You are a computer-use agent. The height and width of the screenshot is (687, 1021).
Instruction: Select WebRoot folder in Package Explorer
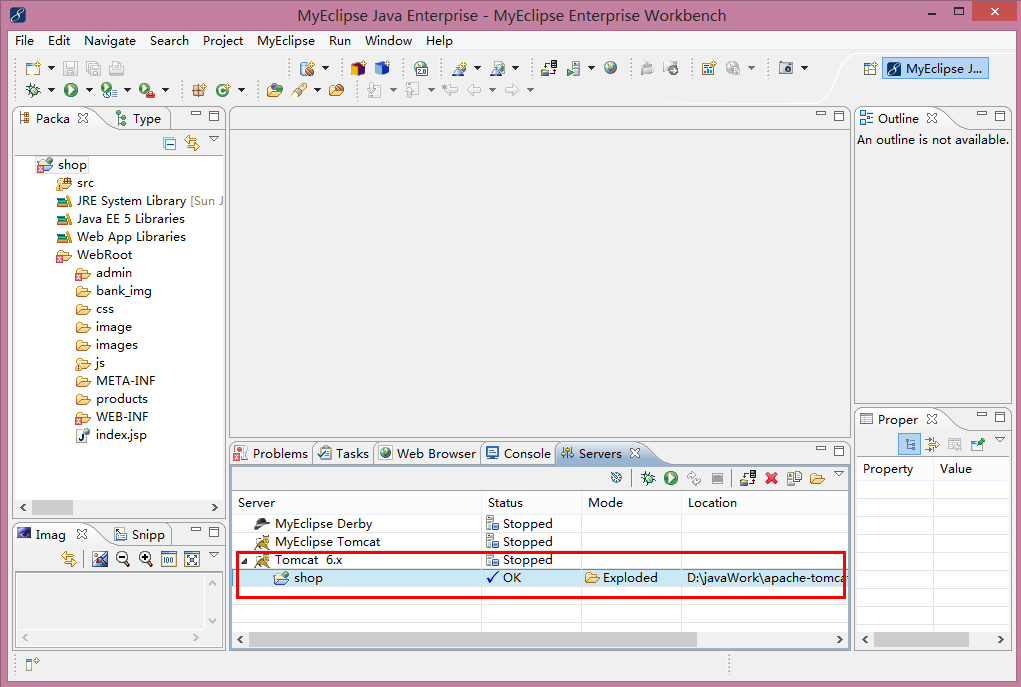pos(94,255)
